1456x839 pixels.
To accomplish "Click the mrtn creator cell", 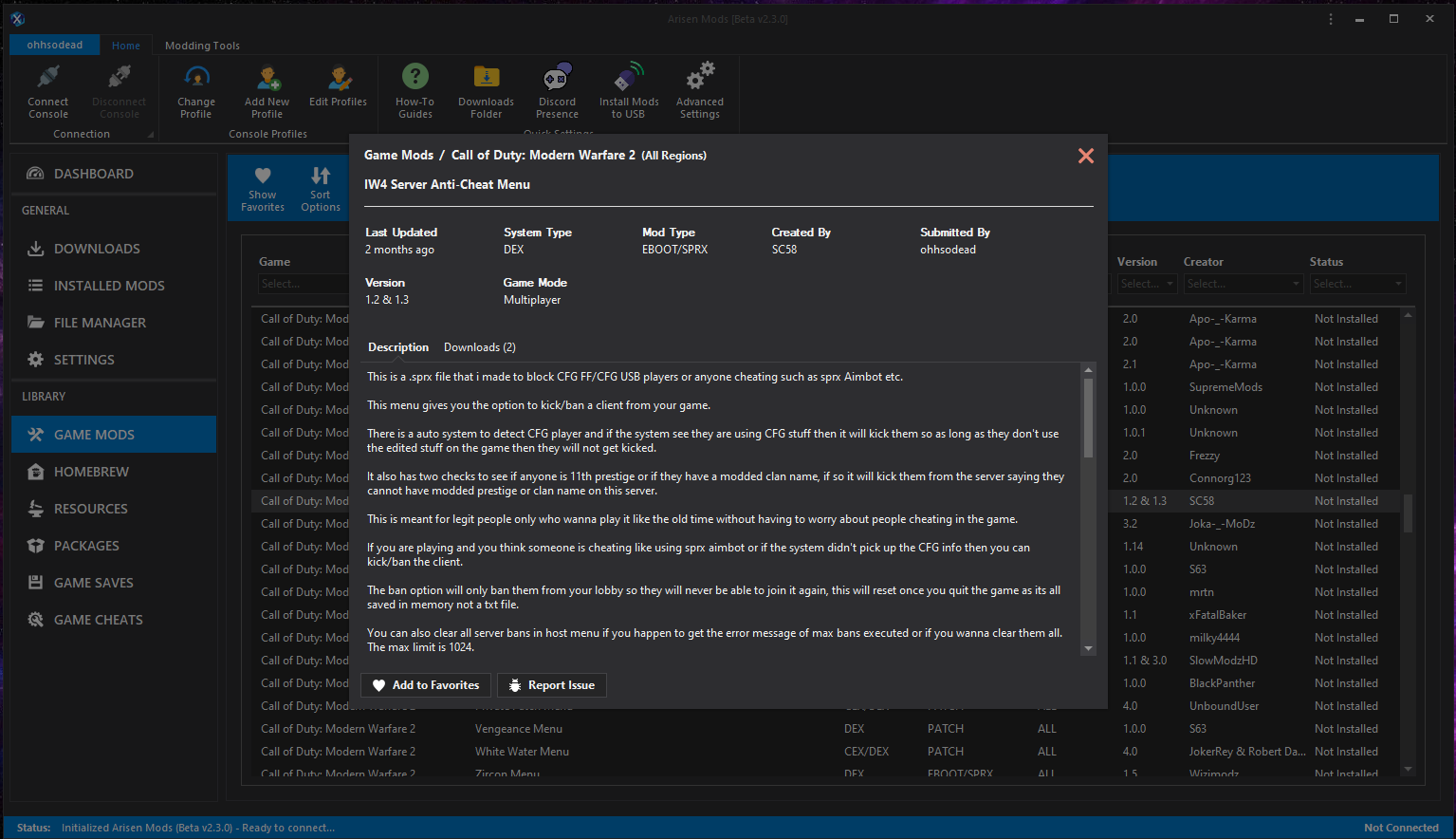I will pos(1202,592).
